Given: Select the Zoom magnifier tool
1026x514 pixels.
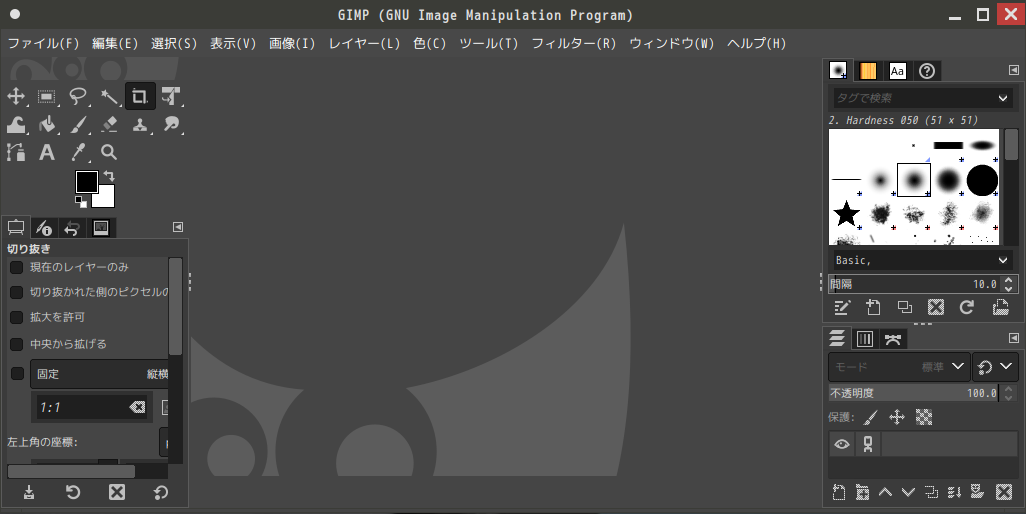Looking at the screenshot, I should click(x=109, y=152).
